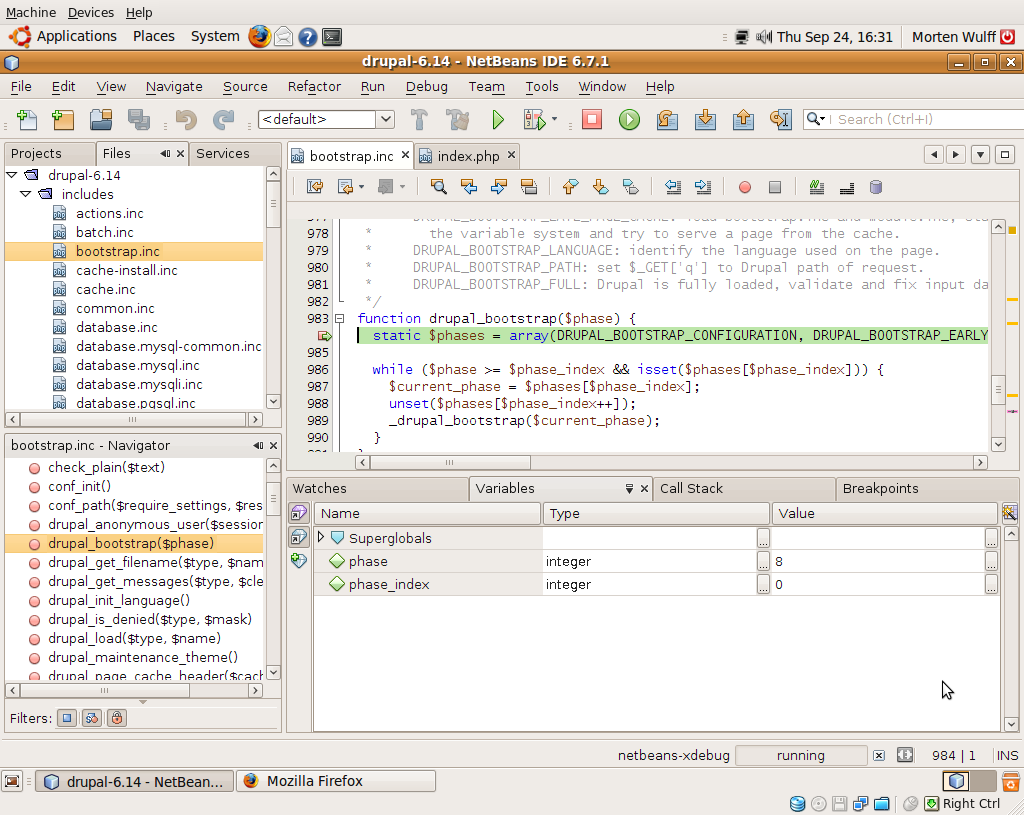Image resolution: width=1024 pixels, height=815 pixels.
Task: Select drupal_load function in Navigator
Action: [134, 638]
